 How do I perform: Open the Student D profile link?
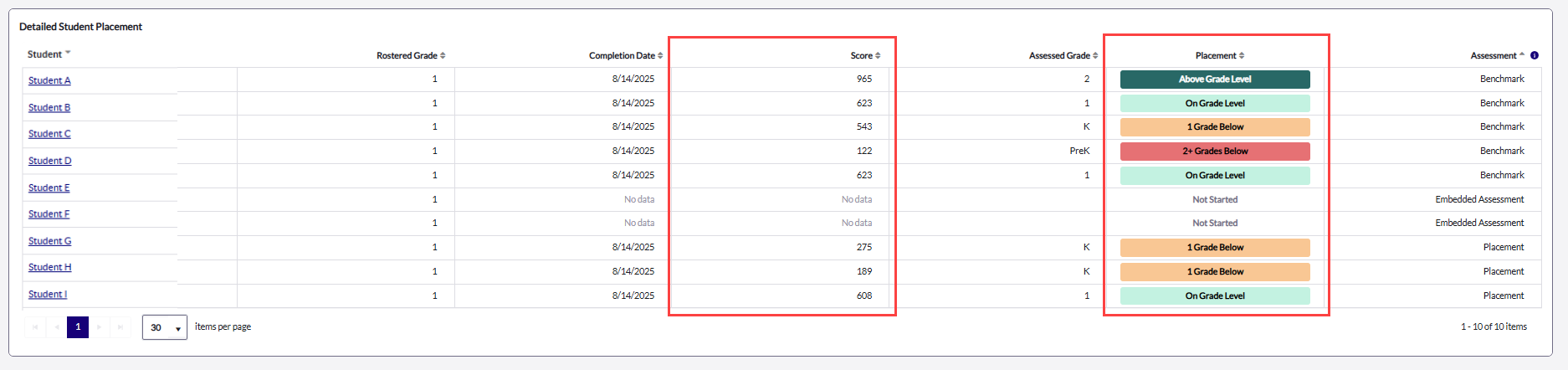pyautogui.click(x=49, y=161)
